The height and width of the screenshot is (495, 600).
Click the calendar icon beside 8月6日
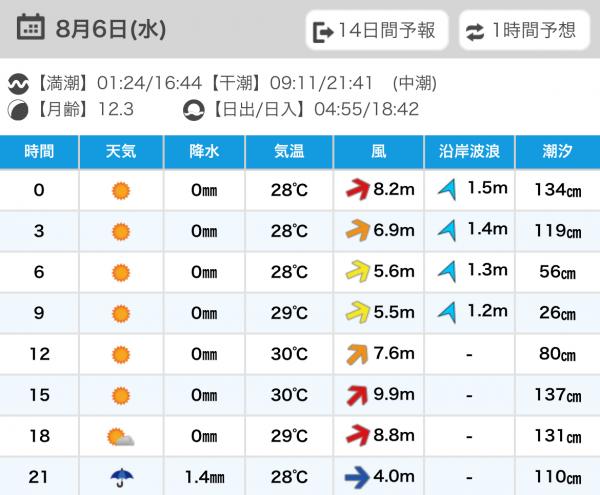[31, 27]
